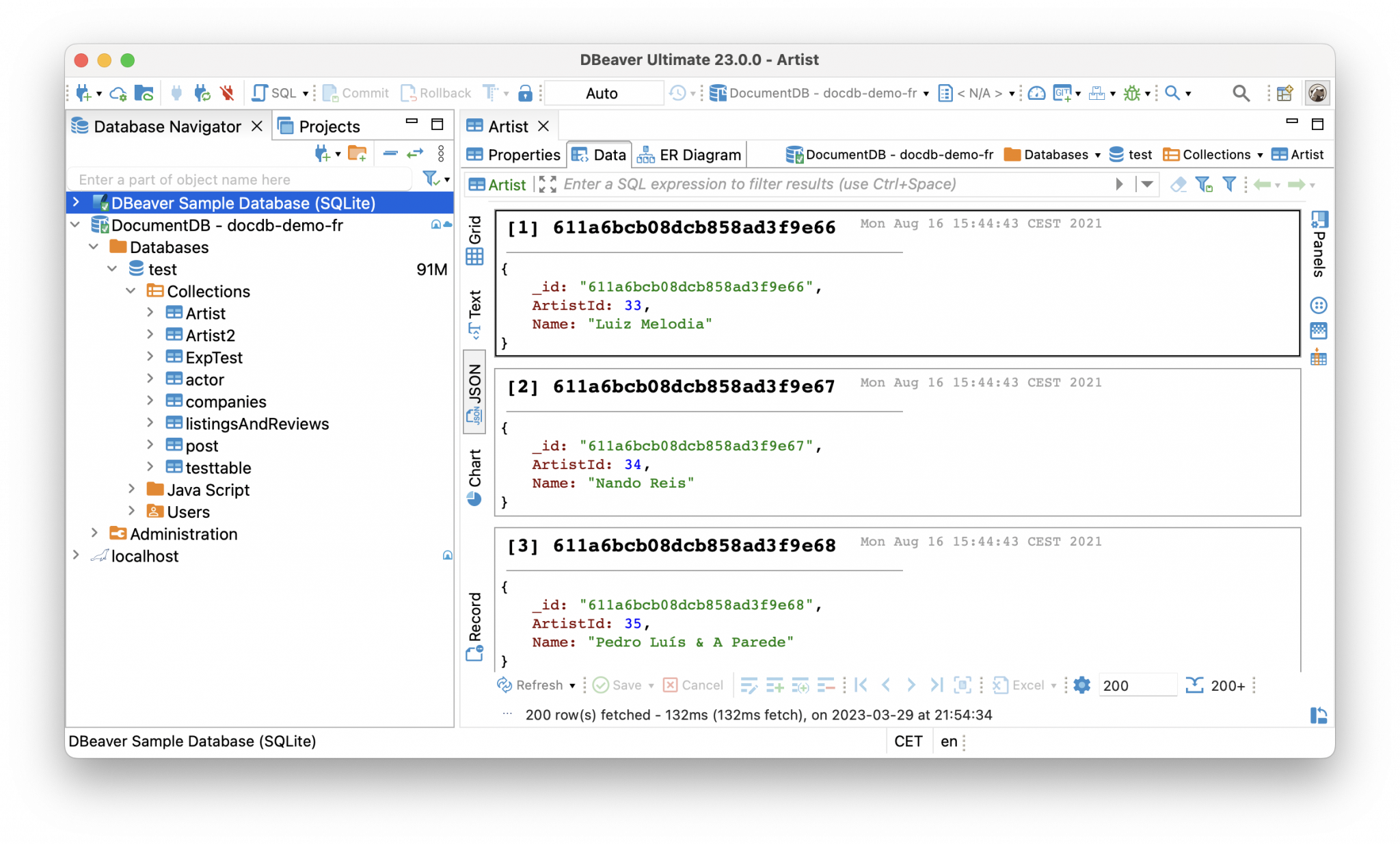Set fetch size in the 200 input field
The width and height of the screenshot is (1400, 844).
tap(1137, 685)
